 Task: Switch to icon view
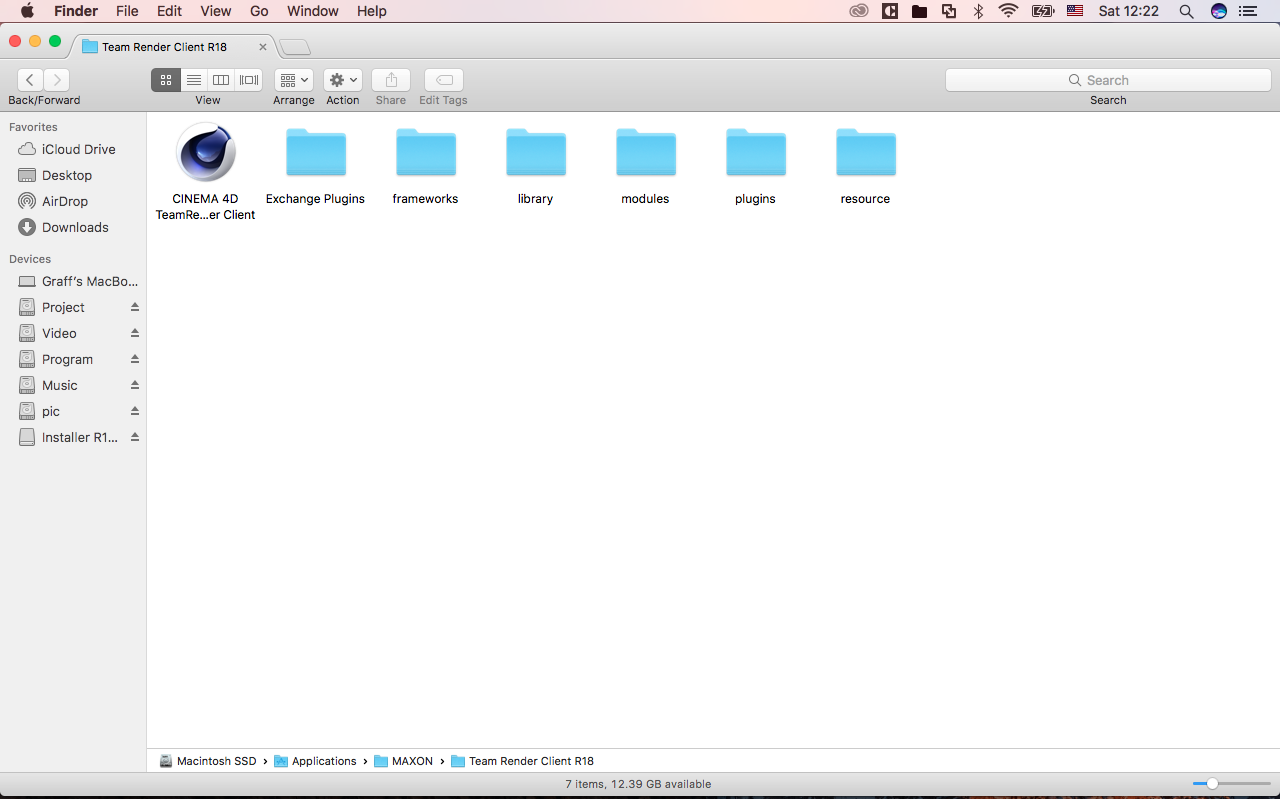point(166,80)
